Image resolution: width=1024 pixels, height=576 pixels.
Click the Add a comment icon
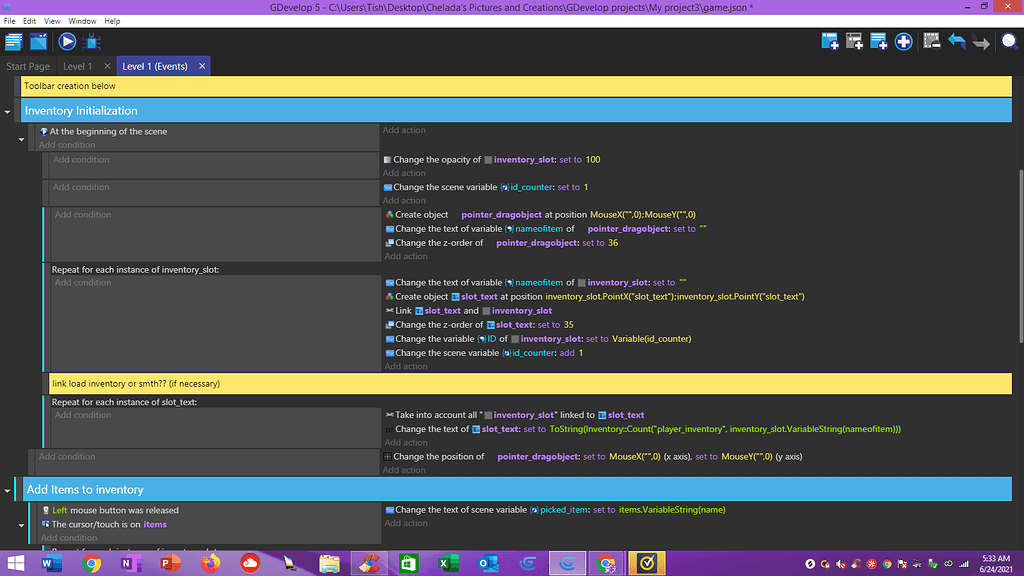click(879, 41)
